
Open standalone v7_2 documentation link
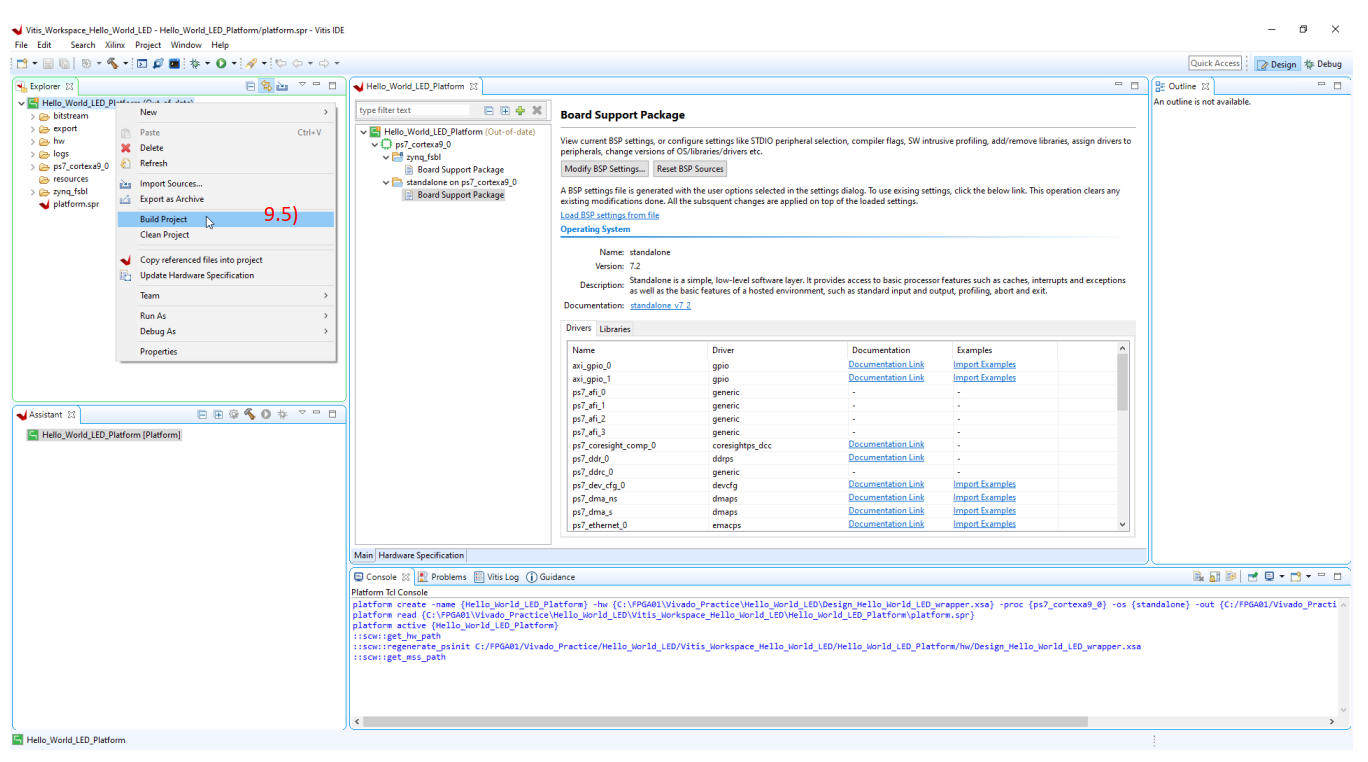click(x=660, y=305)
